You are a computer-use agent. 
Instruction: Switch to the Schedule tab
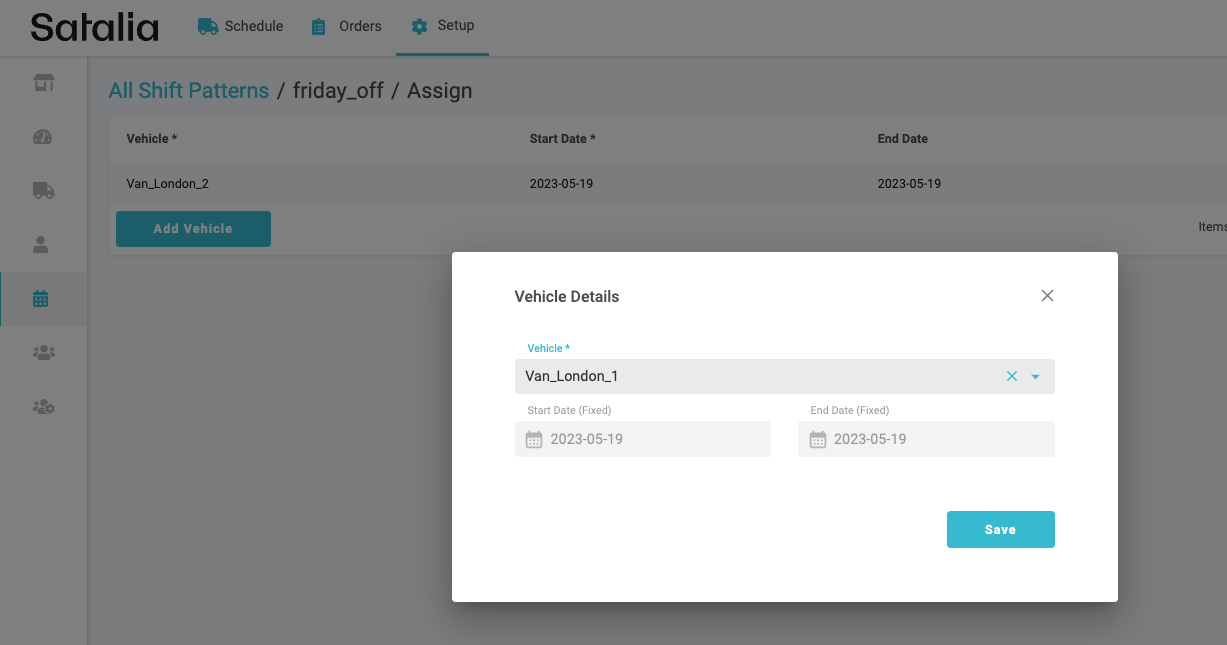coord(241,27)
